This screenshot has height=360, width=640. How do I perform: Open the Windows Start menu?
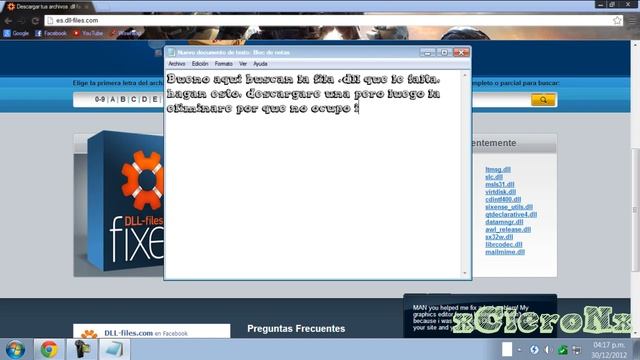(16, 350)
